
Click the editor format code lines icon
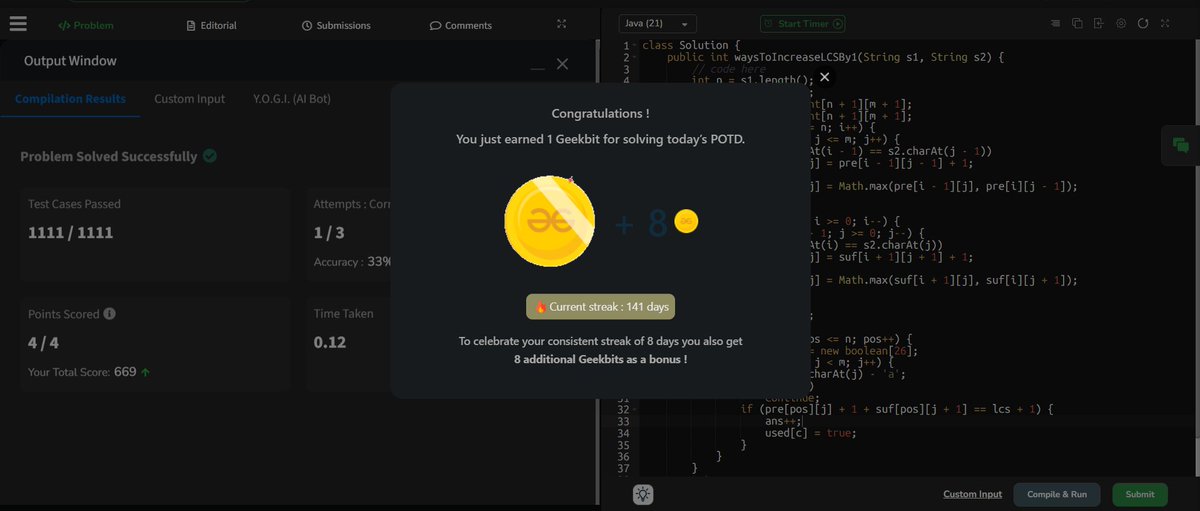coord(1057,23)
